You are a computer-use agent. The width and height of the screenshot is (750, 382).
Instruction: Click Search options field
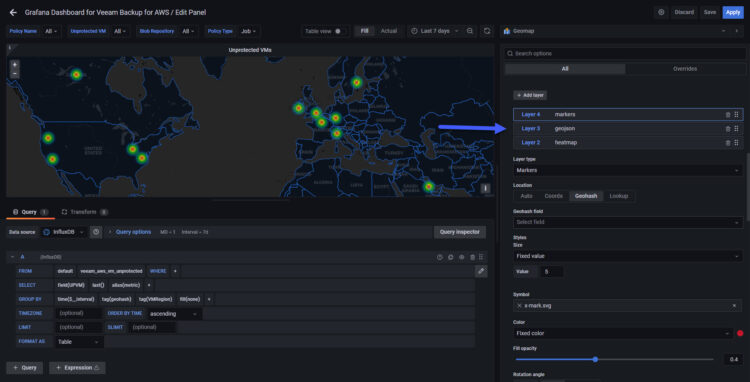pos(626,54)
